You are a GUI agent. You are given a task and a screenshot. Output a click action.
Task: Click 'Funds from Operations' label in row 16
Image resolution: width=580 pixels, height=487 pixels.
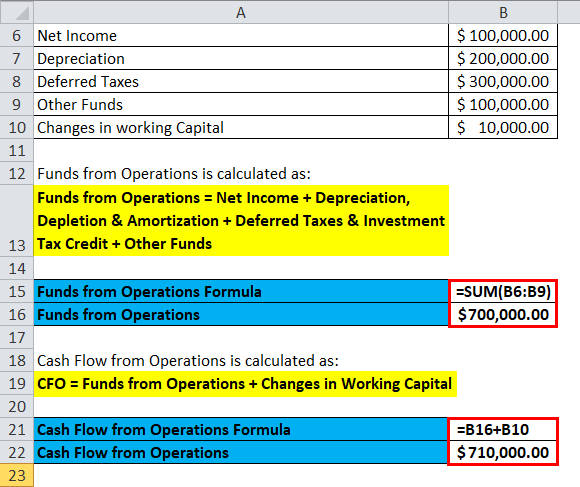pyautogui.click(x=241, y=314)
